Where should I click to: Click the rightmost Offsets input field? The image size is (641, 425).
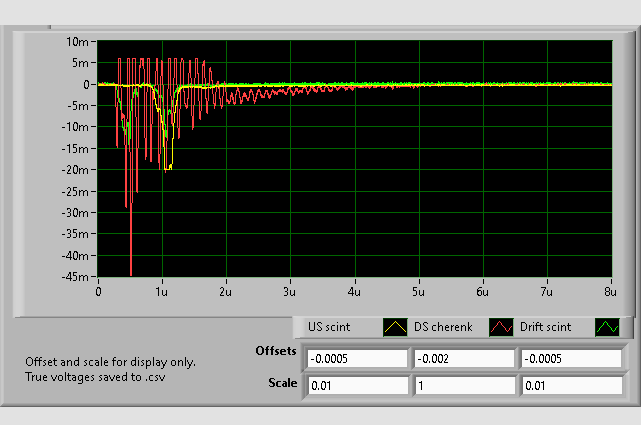(569, 359)
